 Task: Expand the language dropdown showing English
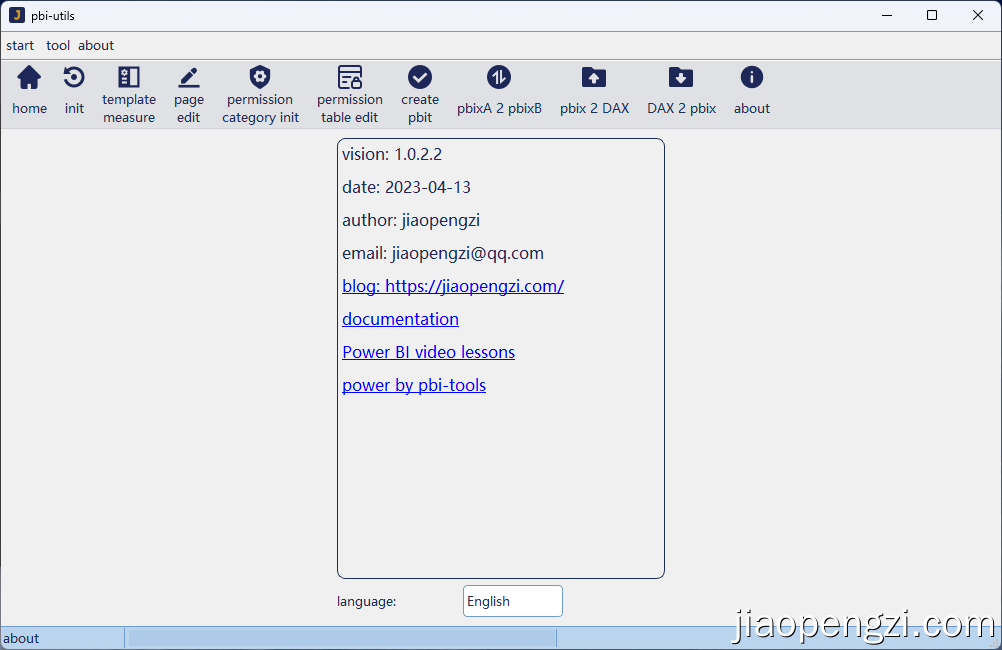tap(512, 601)
